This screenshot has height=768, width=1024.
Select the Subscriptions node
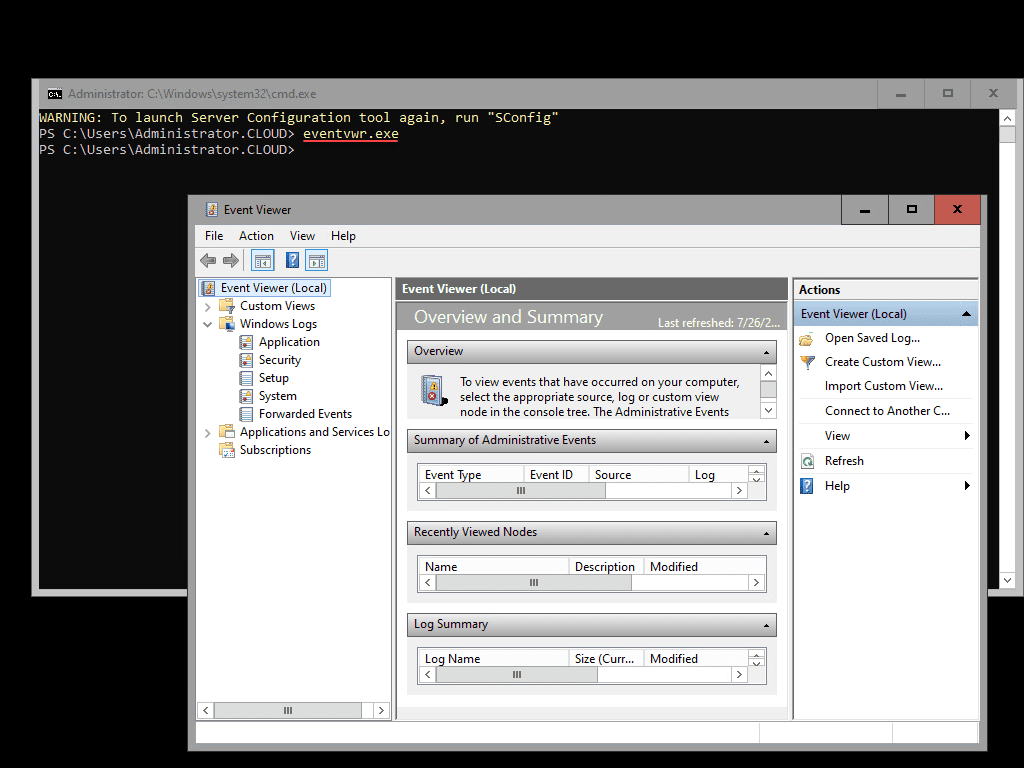click(275, 450)
